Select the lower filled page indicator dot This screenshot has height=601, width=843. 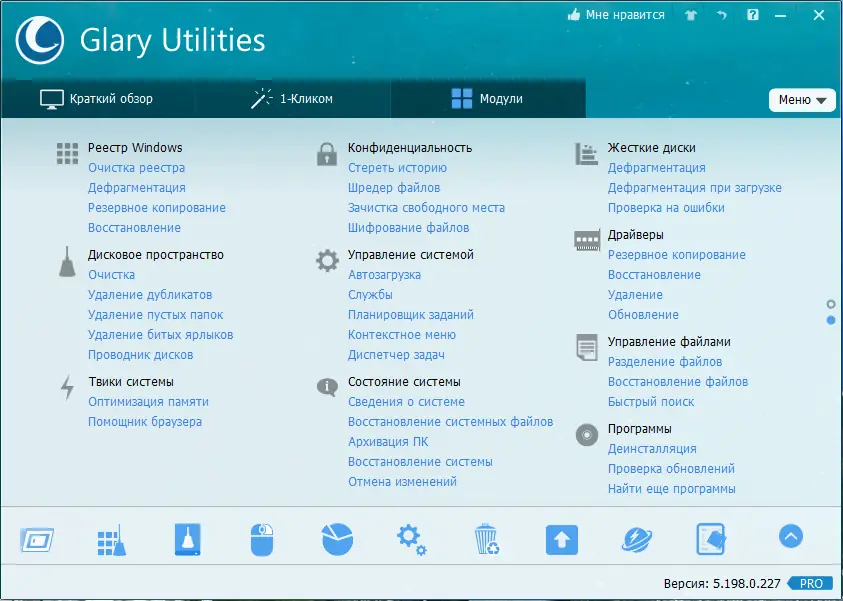(831, 320)
